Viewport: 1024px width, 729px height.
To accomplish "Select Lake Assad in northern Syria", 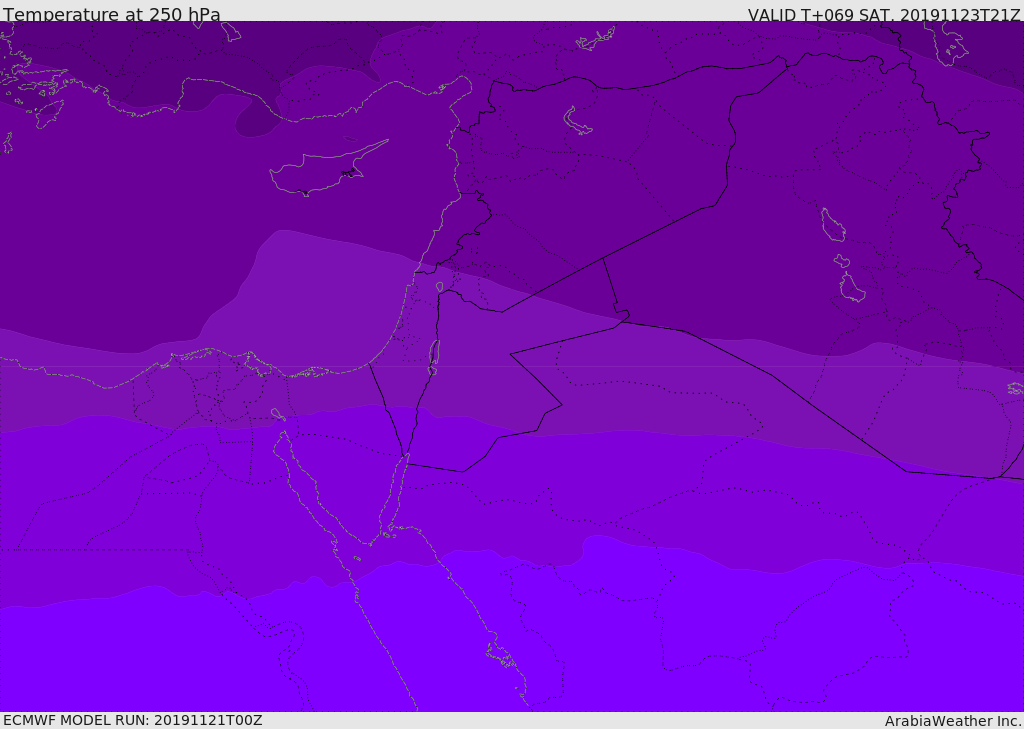I will point(577,121).
